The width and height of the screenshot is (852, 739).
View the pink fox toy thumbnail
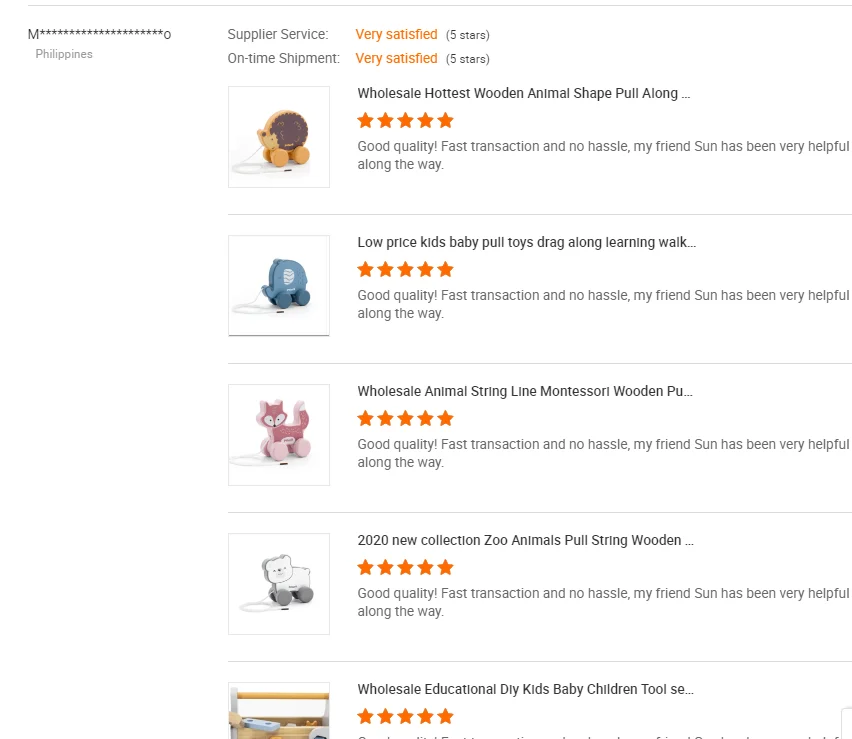pos(279,435)
